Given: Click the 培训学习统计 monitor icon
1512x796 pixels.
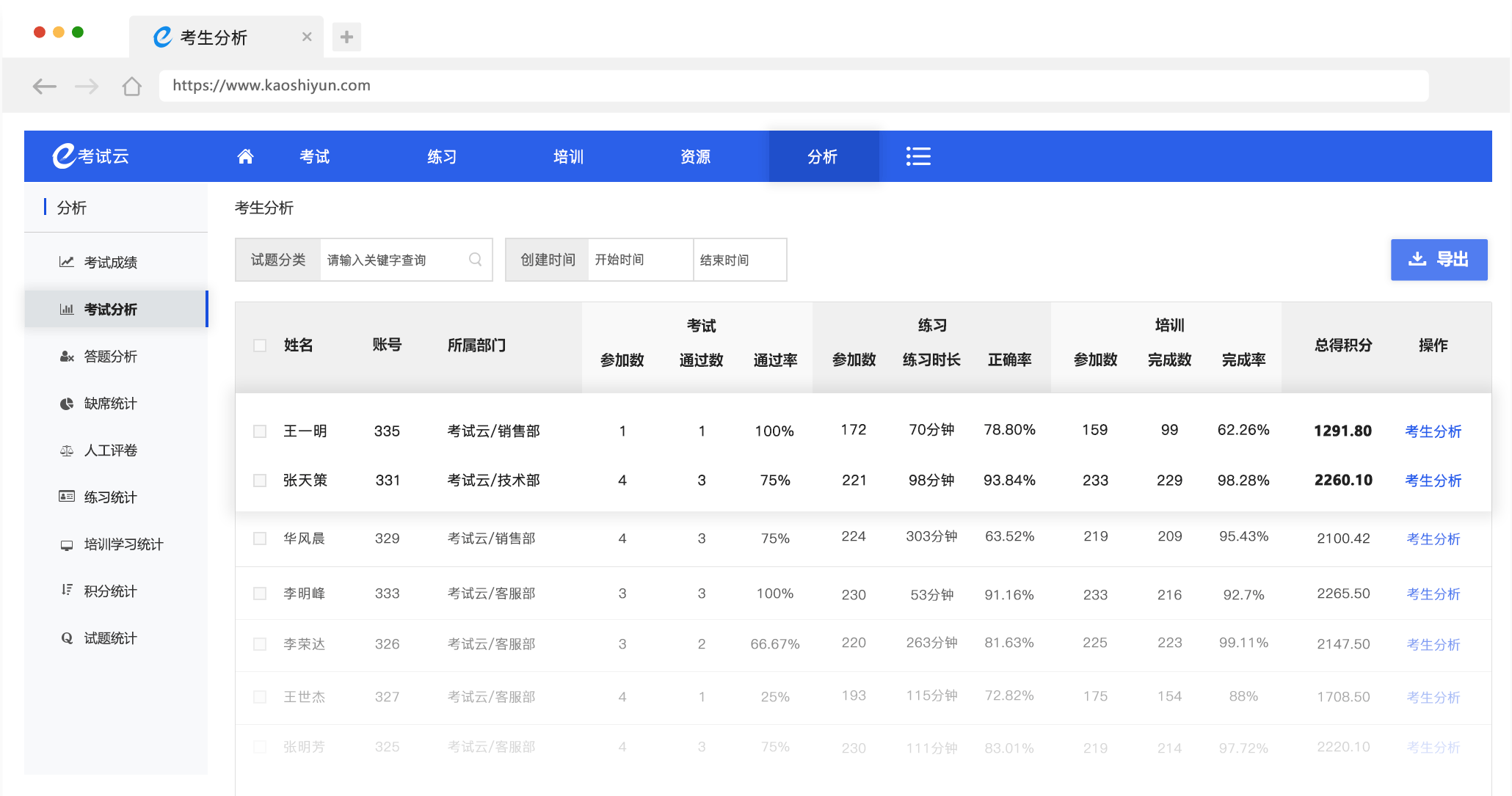Looking at the screenshot, I should click(67, 544).
